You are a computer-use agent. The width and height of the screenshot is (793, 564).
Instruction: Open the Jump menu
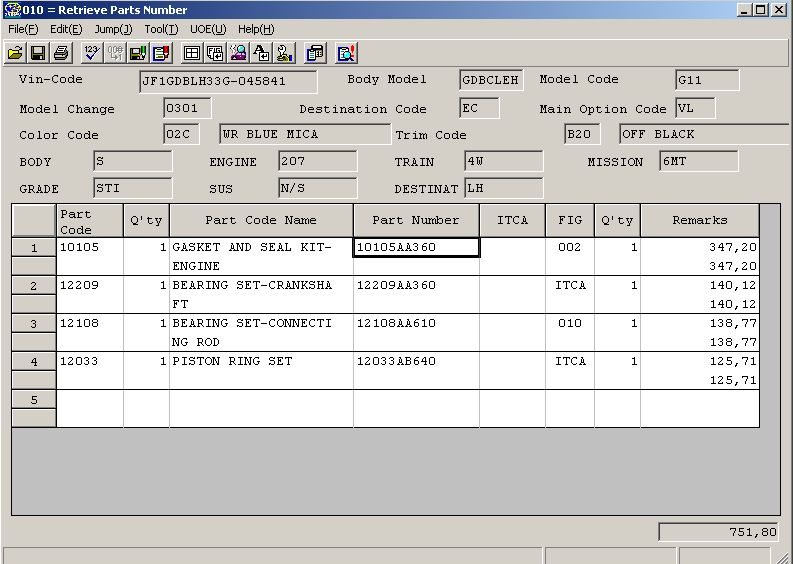tap(113, 29)
